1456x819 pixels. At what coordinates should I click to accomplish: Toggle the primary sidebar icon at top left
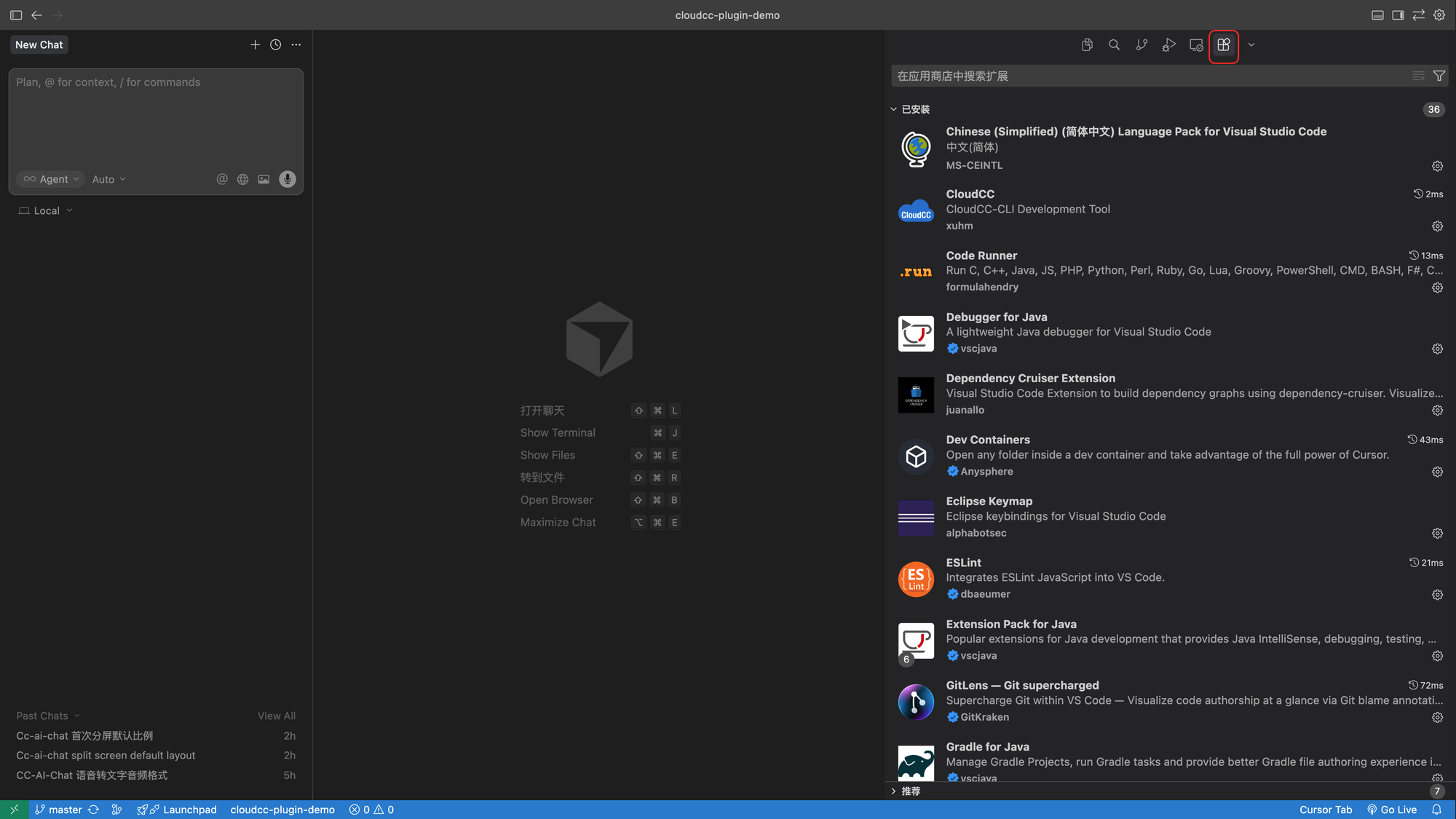click(16, 15)
